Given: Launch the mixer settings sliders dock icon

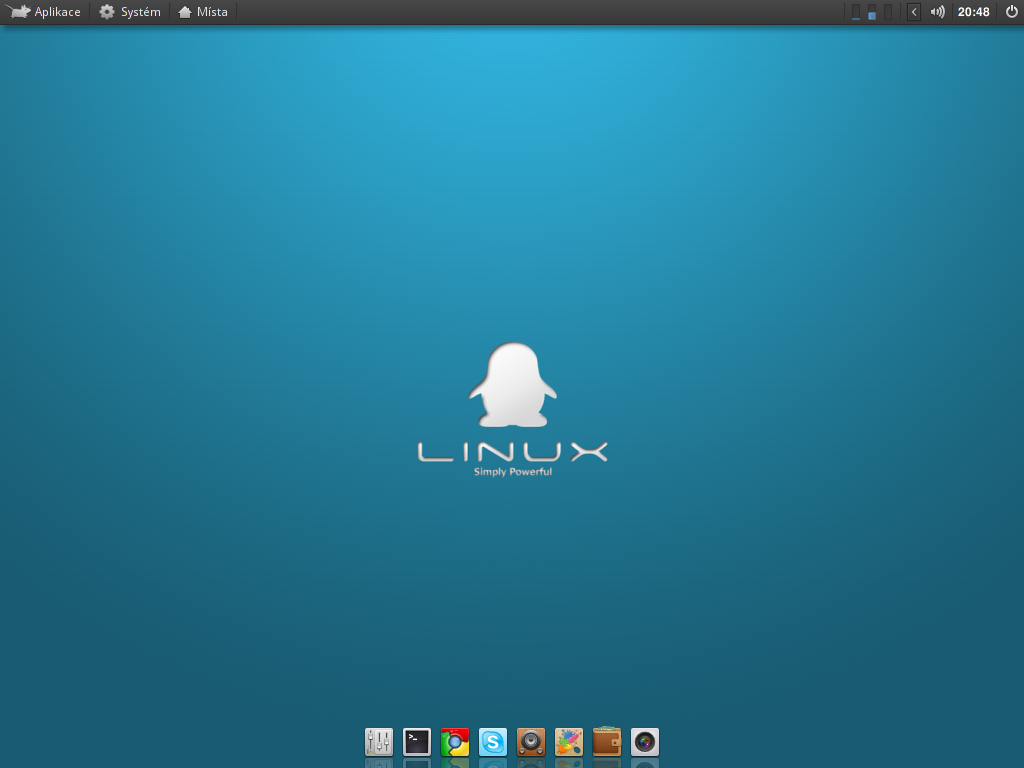Looking at the screenshot, I should (x=379, y=742).
